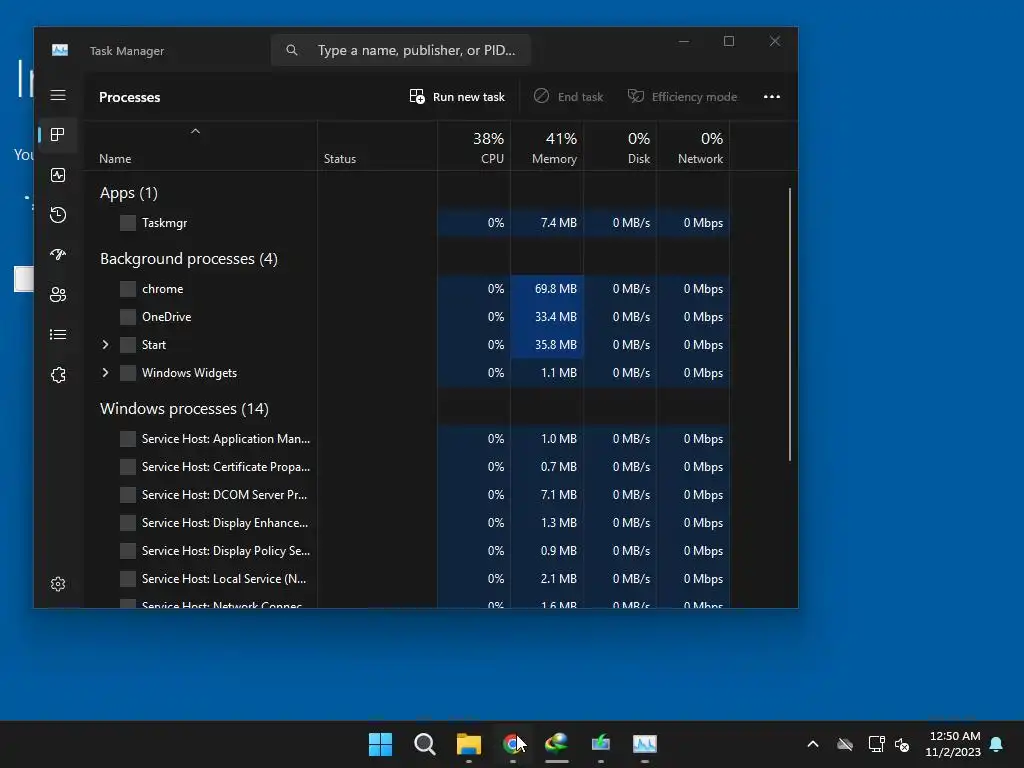This screenshot has width=1024, height=768.
Task: Open the Processes page in sidebar
Action: (58, 135)
